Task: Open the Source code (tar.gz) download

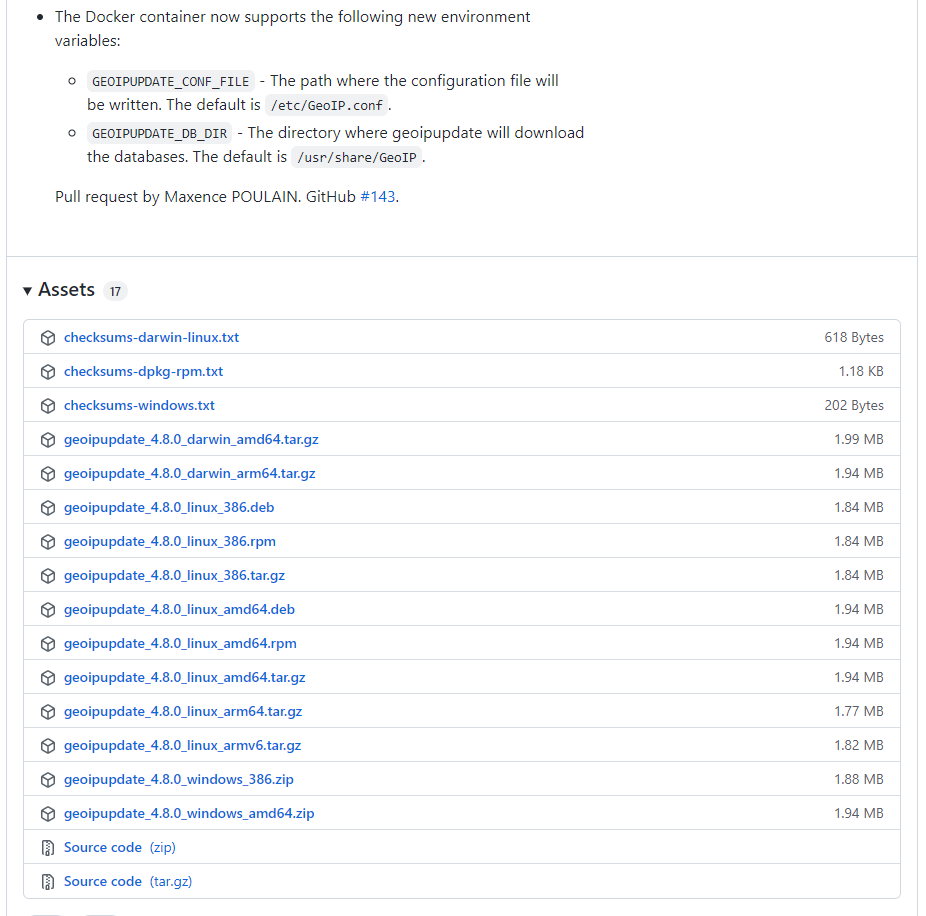Action: [103, 881]
